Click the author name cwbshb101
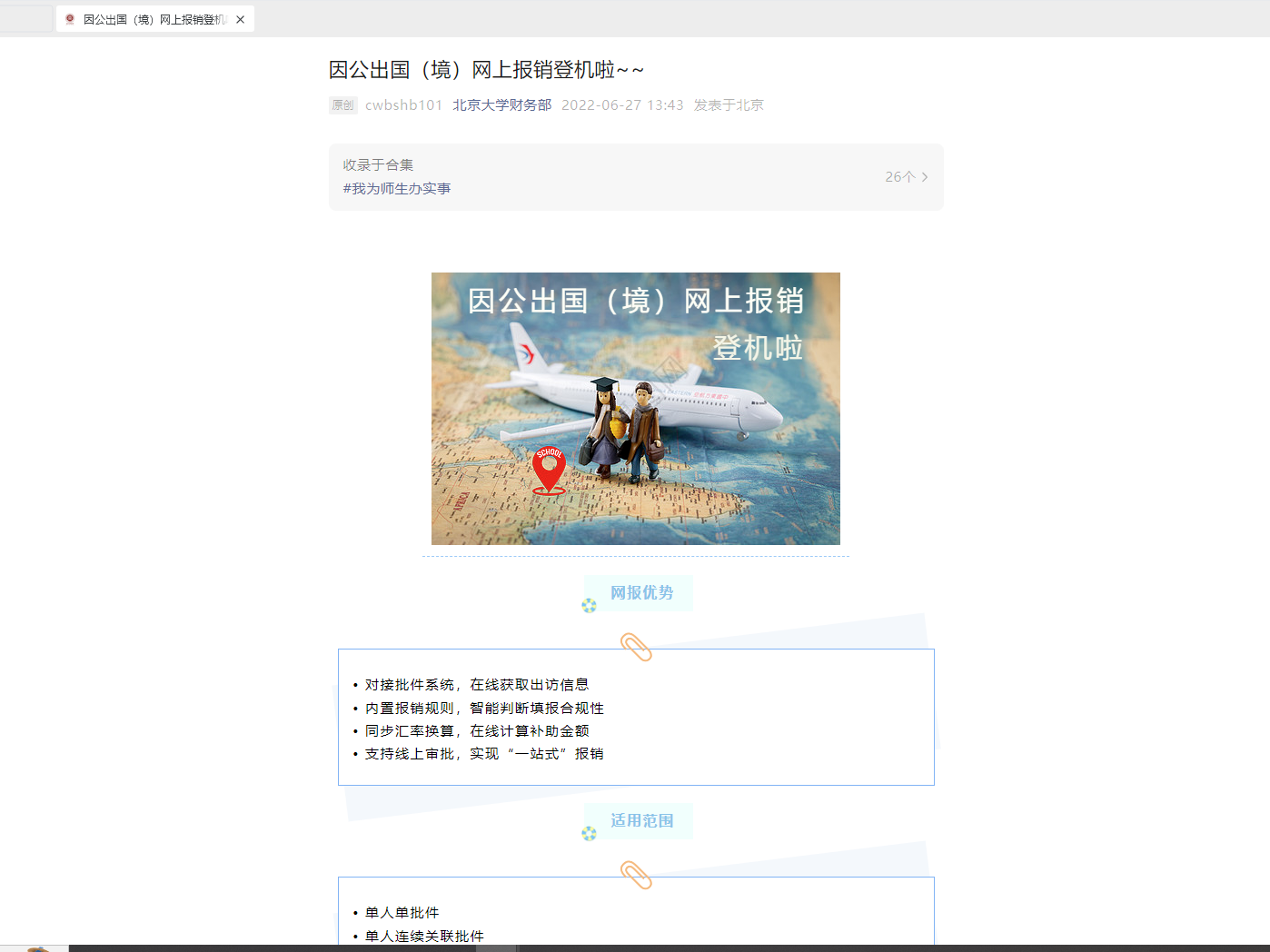 [403, 105]
